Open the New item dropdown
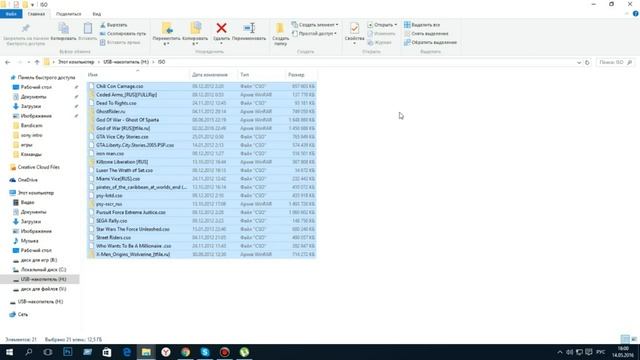 315,25
